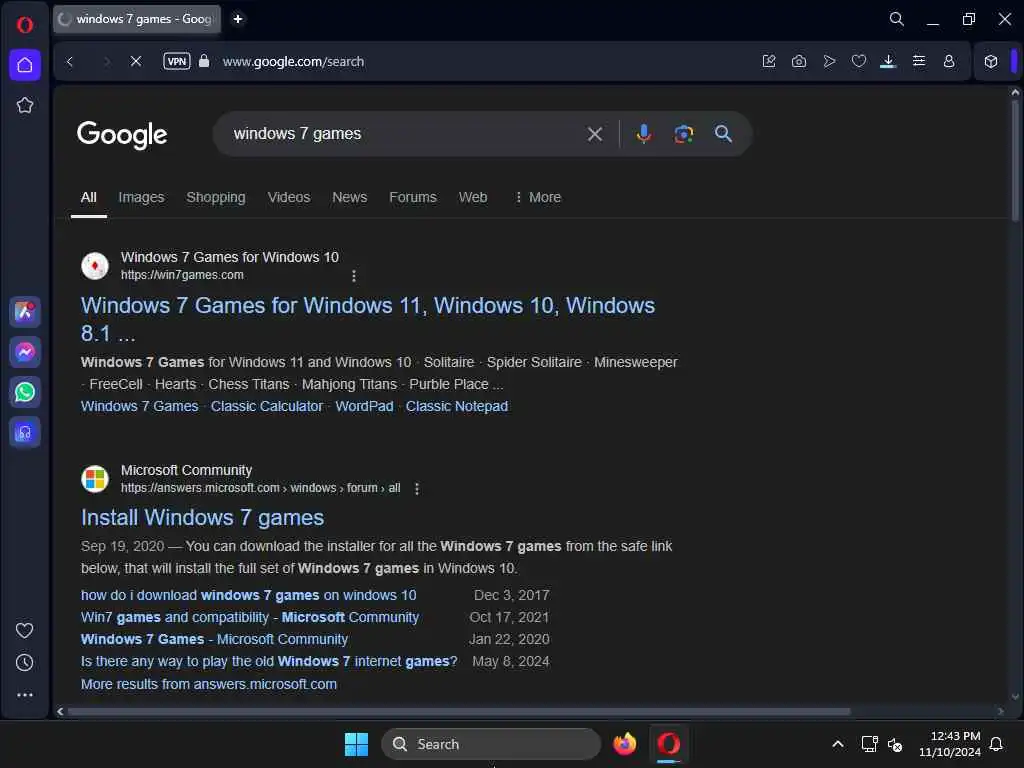Open the bookmarks star in the sidebar
1024x768 pixels.
coord(25,105)
